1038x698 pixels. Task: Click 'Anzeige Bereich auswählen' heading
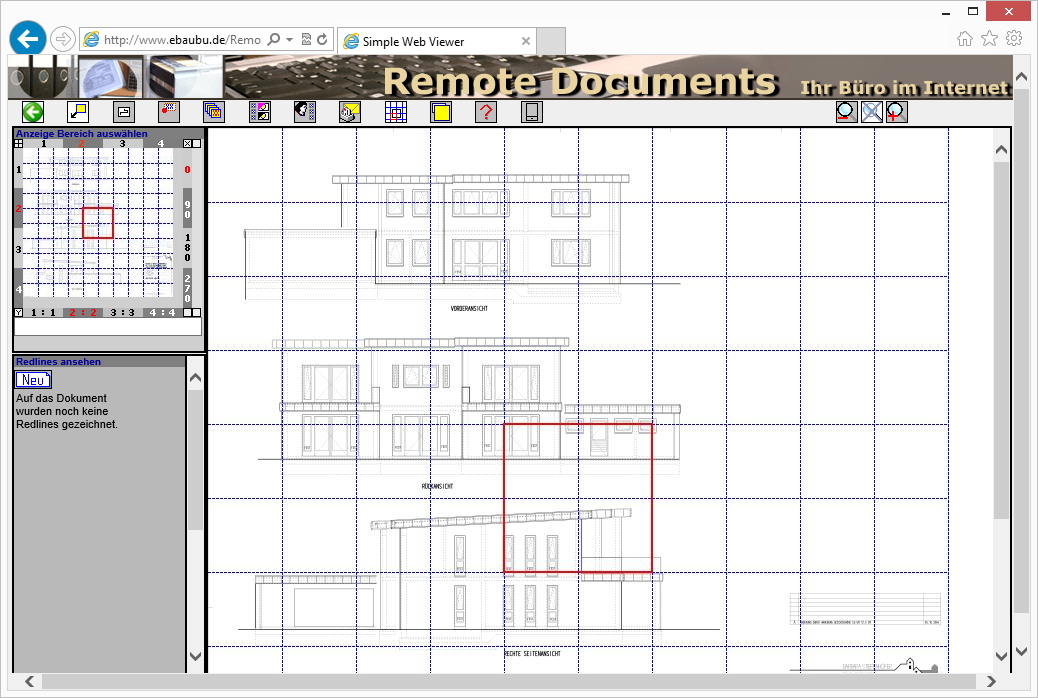[81, 134]
